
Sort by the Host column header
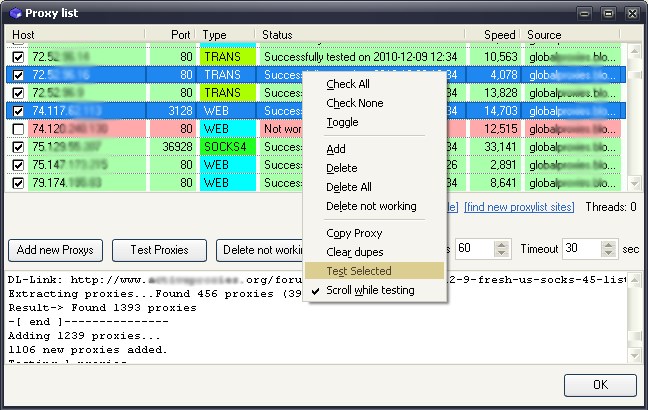pos(74,35)
